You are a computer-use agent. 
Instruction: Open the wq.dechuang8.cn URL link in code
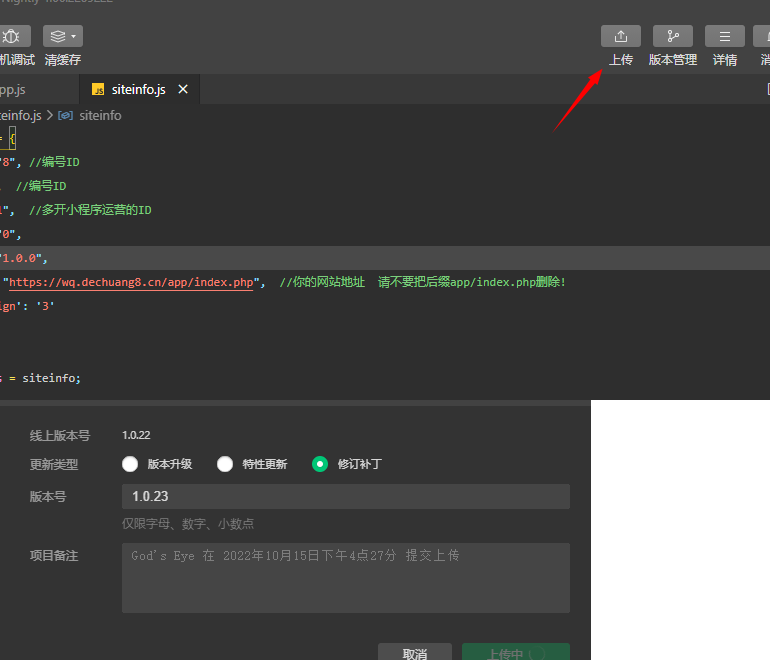click(131, 282)
